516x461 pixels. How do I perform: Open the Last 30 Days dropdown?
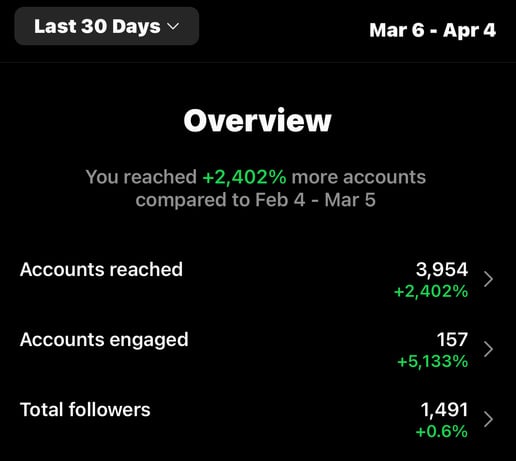pyautogui.click(x=107, y=26)
